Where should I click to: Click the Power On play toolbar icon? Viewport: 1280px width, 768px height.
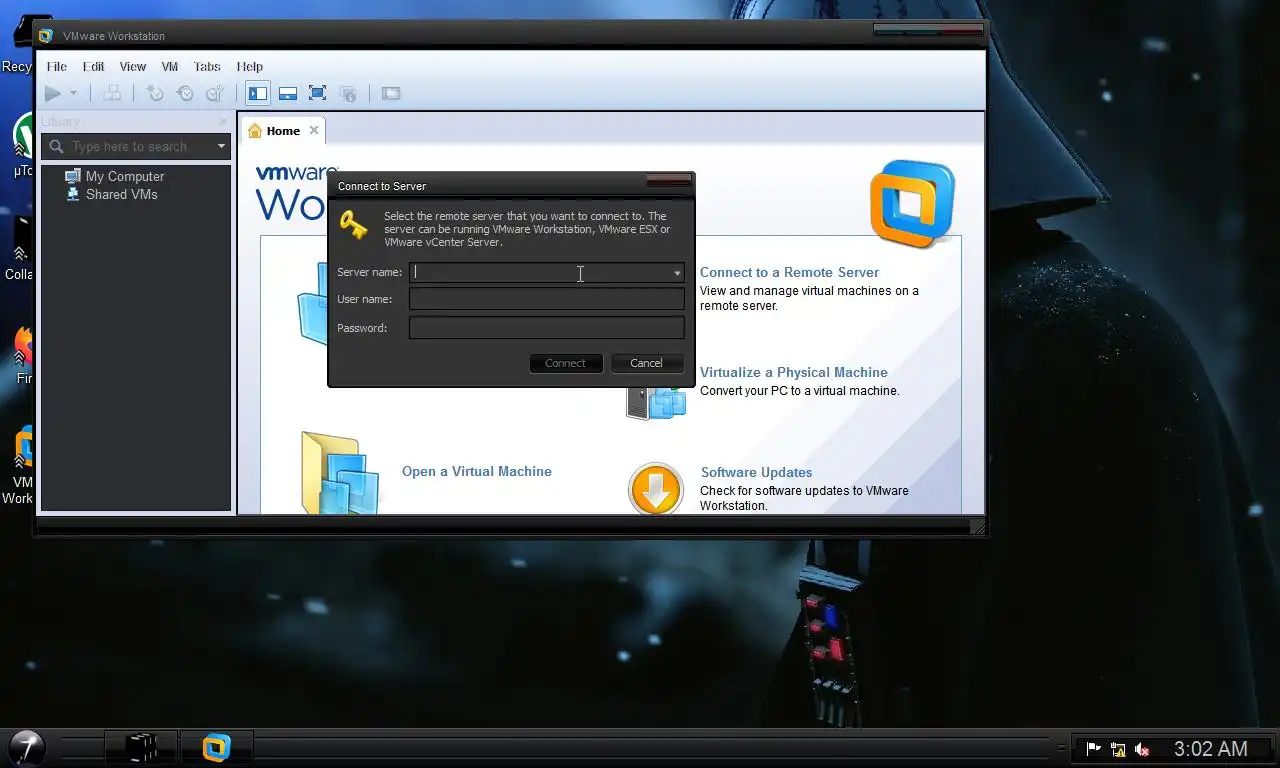(x=53, y=93)
